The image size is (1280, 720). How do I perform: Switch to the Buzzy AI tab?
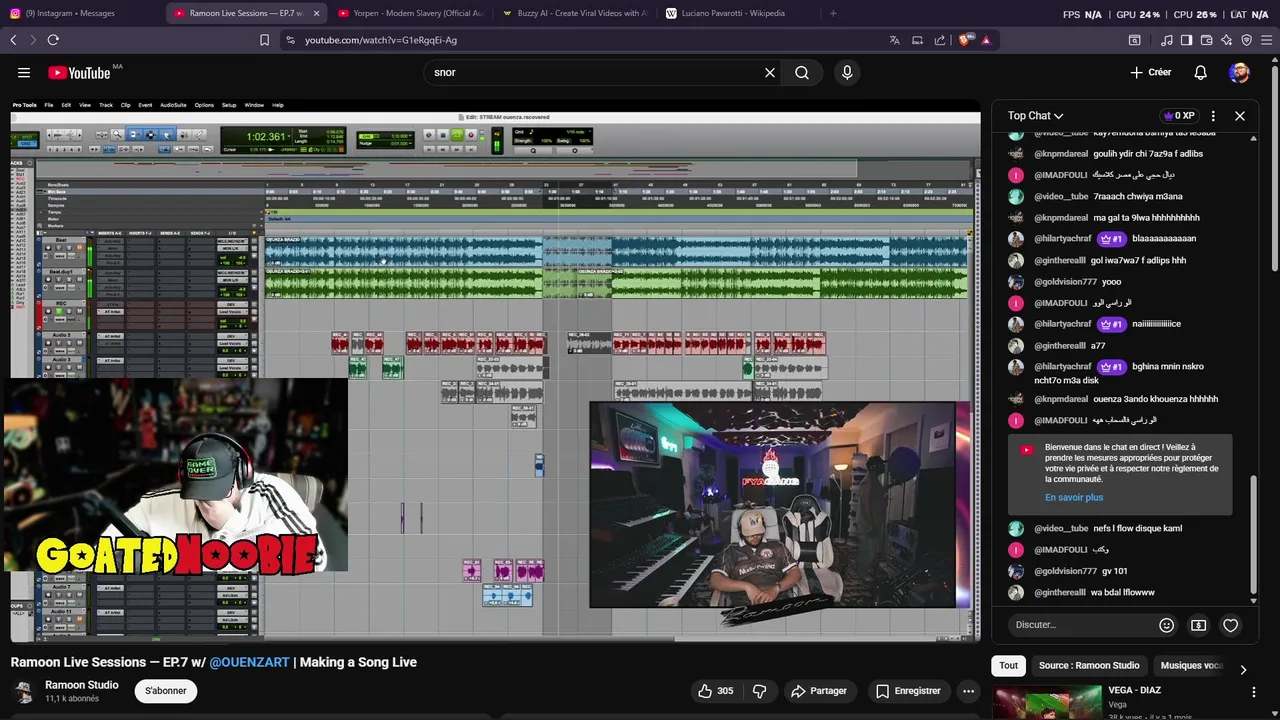tap(575, 13)
